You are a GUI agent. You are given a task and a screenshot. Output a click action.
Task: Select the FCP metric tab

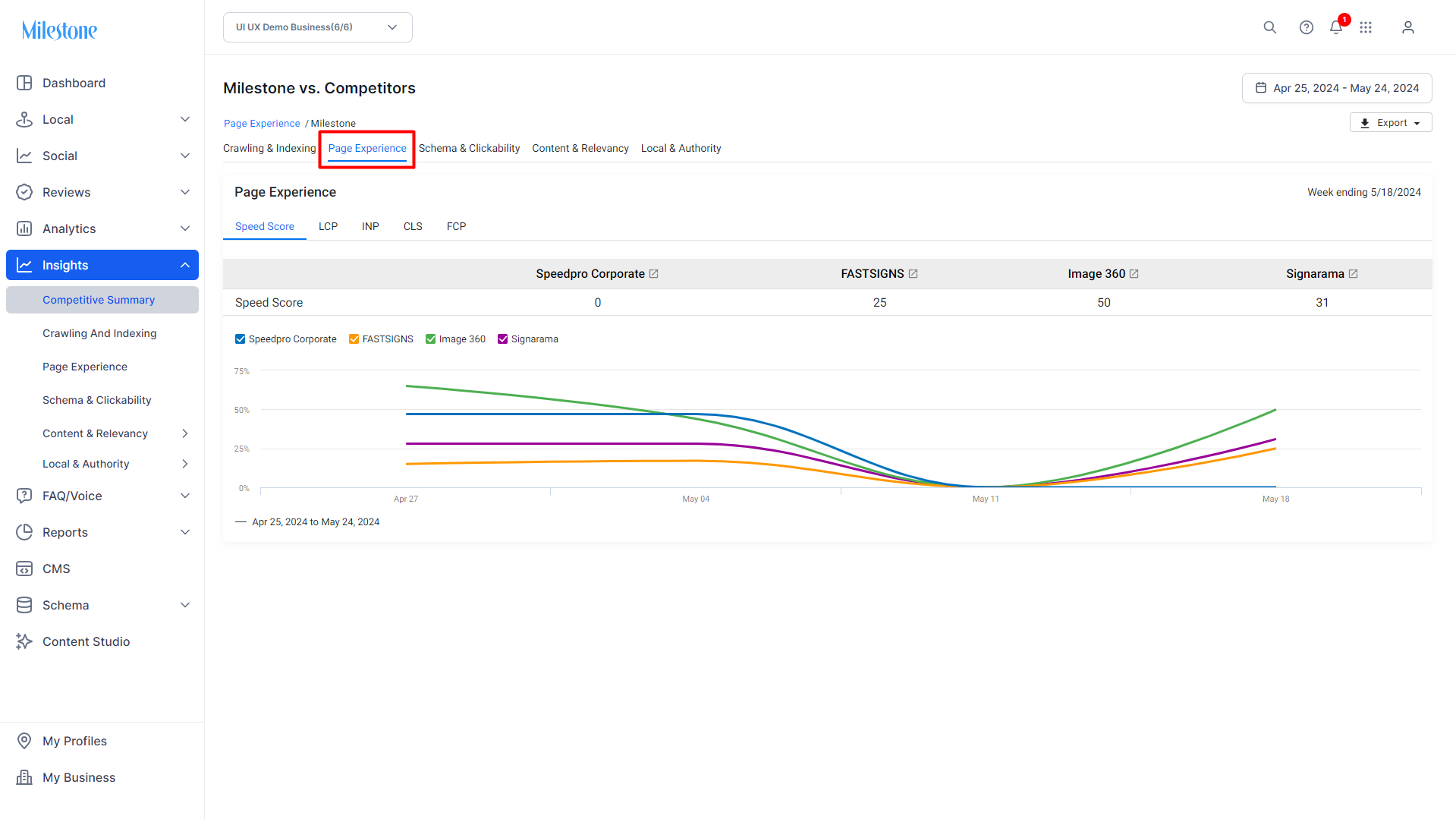tap(456, 227)
